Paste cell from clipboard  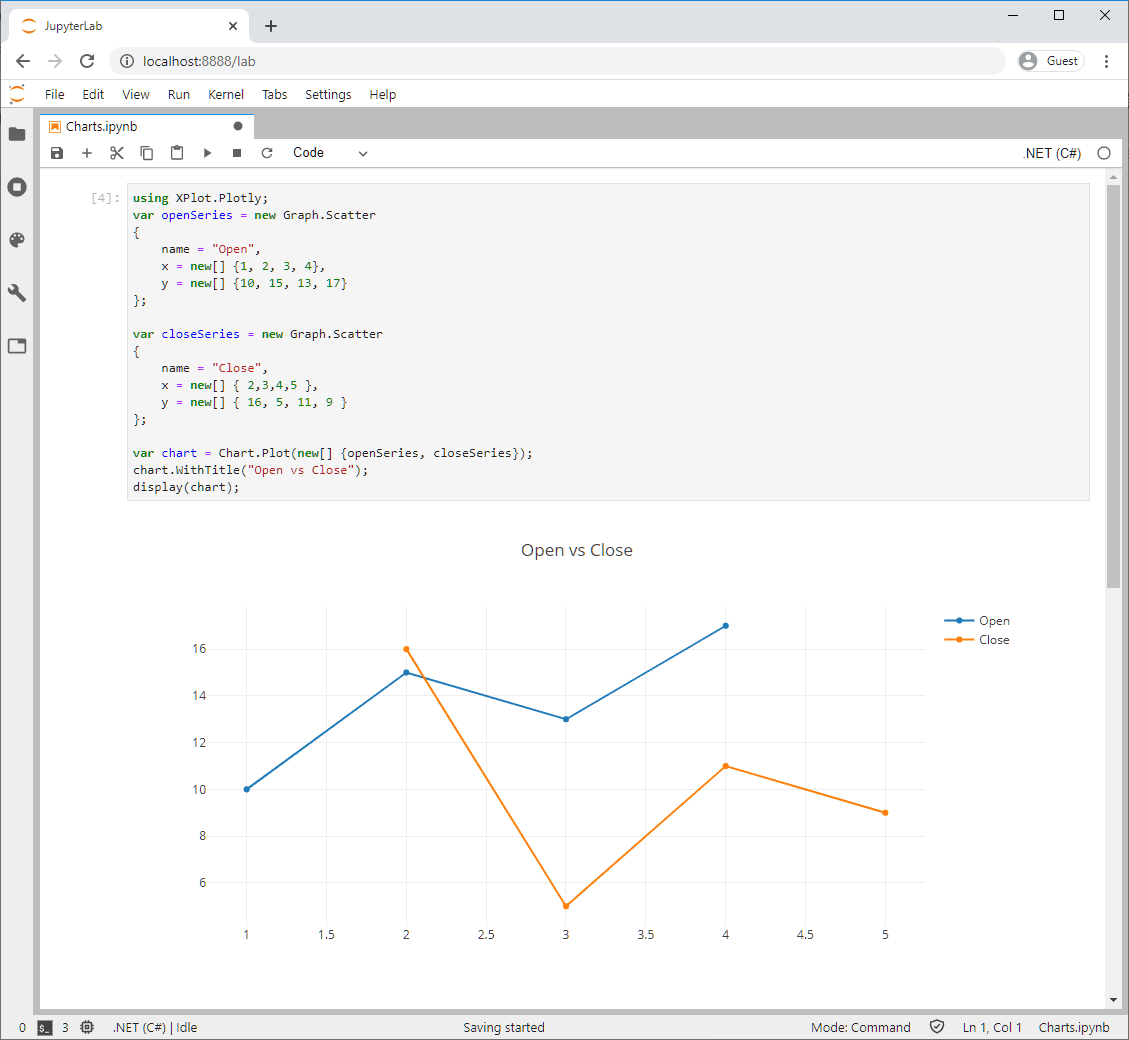coord(177,153)
